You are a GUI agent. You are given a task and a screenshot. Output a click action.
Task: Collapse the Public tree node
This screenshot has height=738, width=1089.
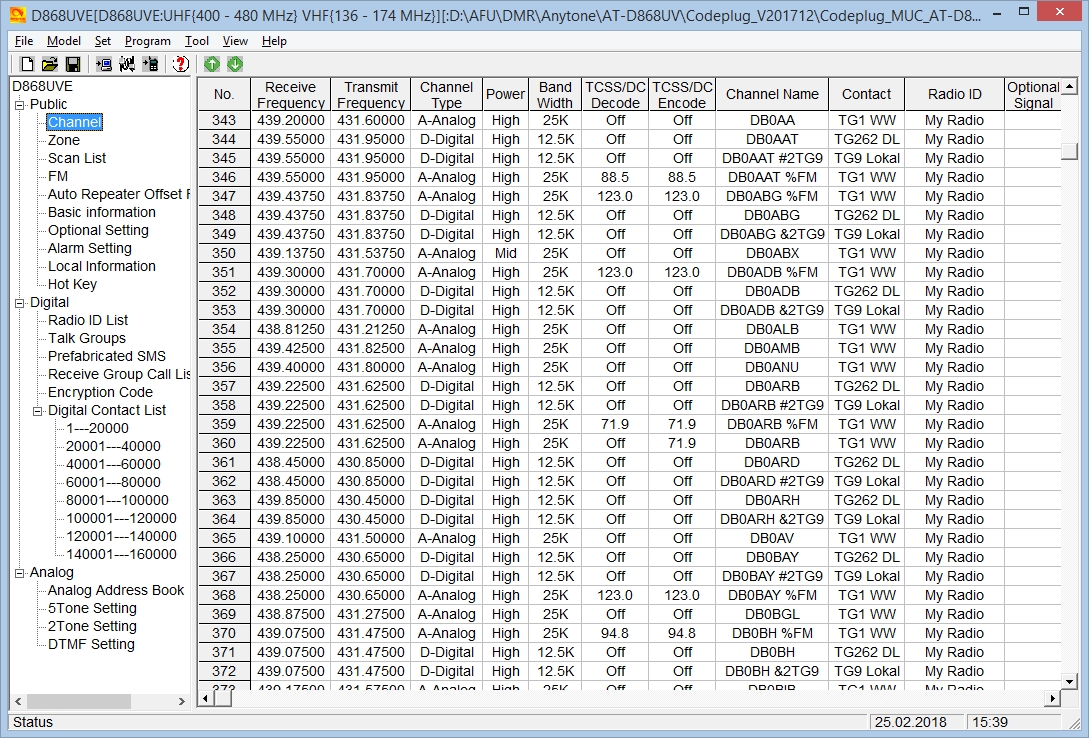tap(21, 105)
